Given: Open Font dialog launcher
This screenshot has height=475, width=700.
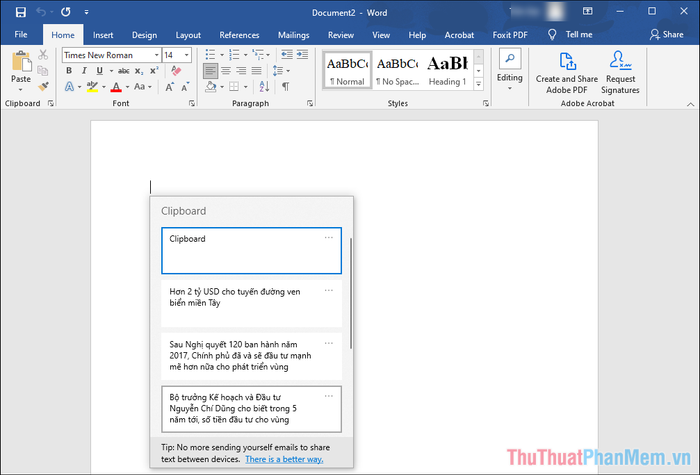Looking at the screenshot, I should pos(192,103).
